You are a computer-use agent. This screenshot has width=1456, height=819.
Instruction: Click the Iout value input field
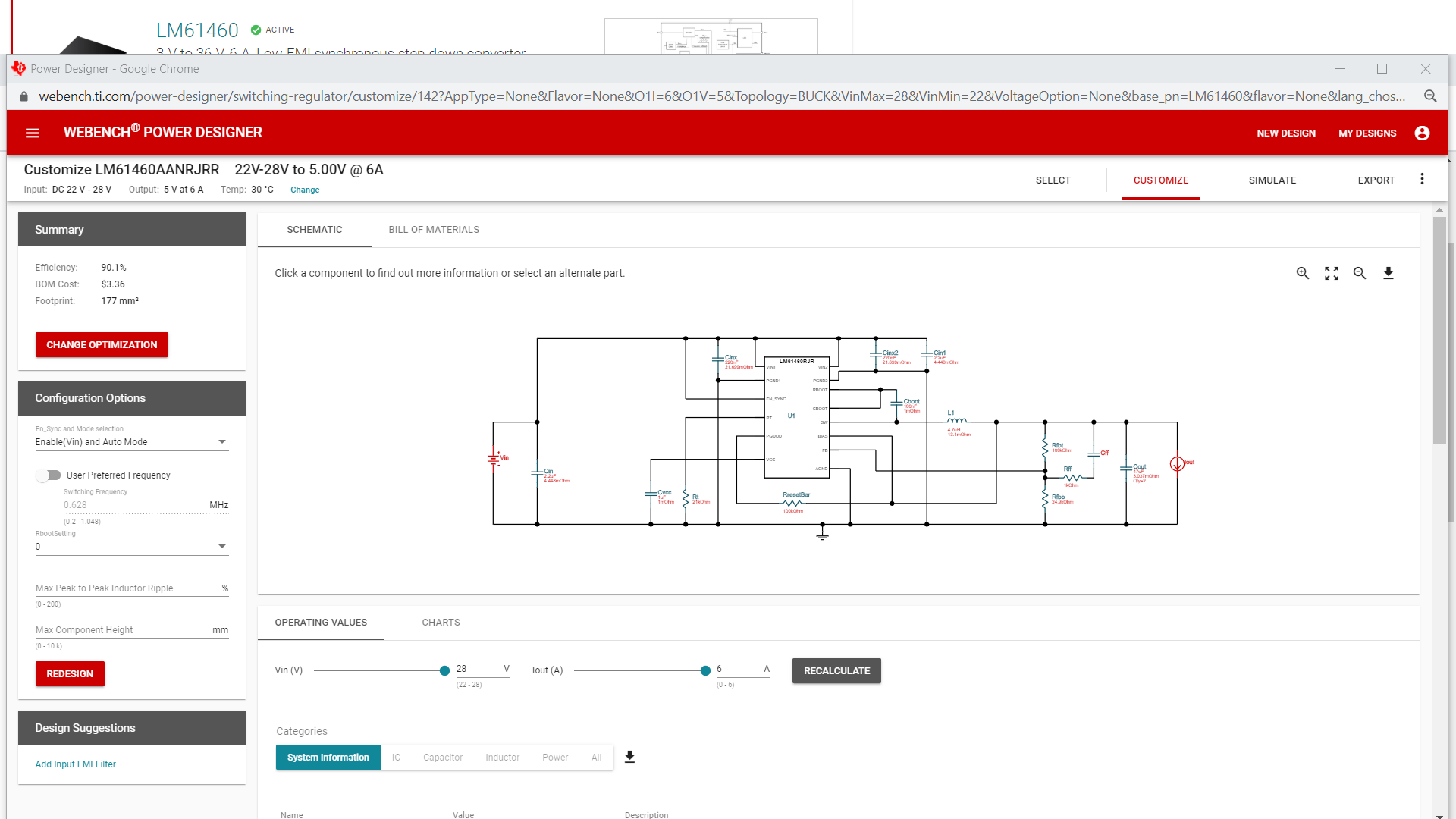coord(743,670)
